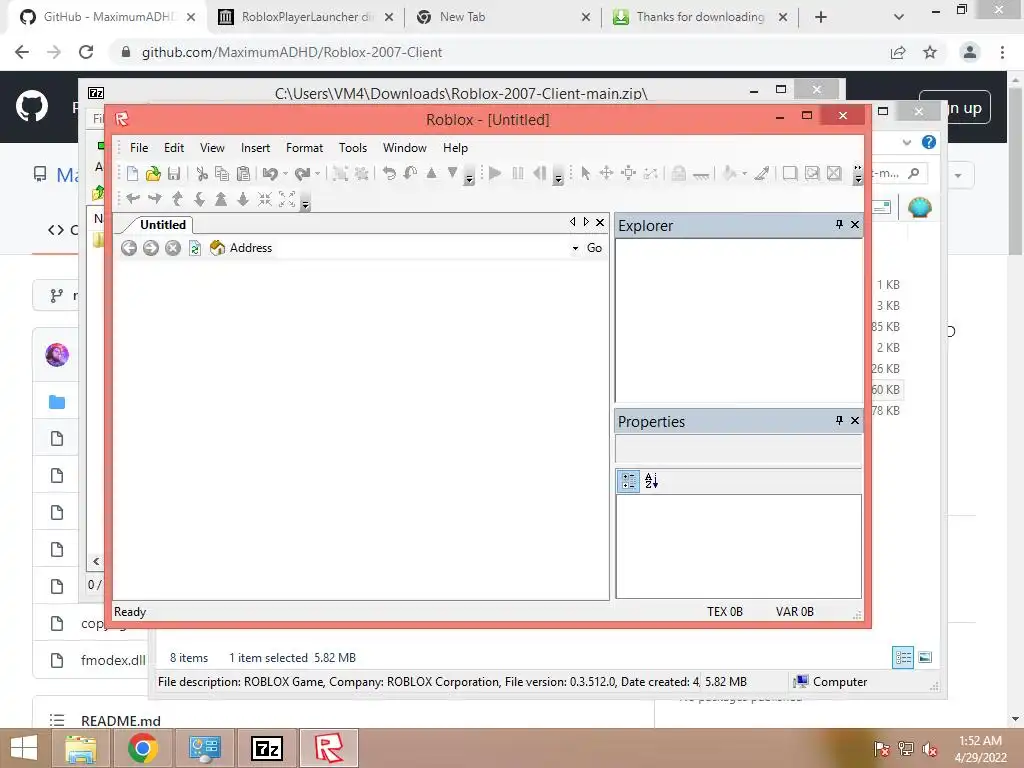Image resolution: width=1024 pixels, height=768 pixels.
Task: Click the Anchor surface tool icon
Action: point(701,174)
